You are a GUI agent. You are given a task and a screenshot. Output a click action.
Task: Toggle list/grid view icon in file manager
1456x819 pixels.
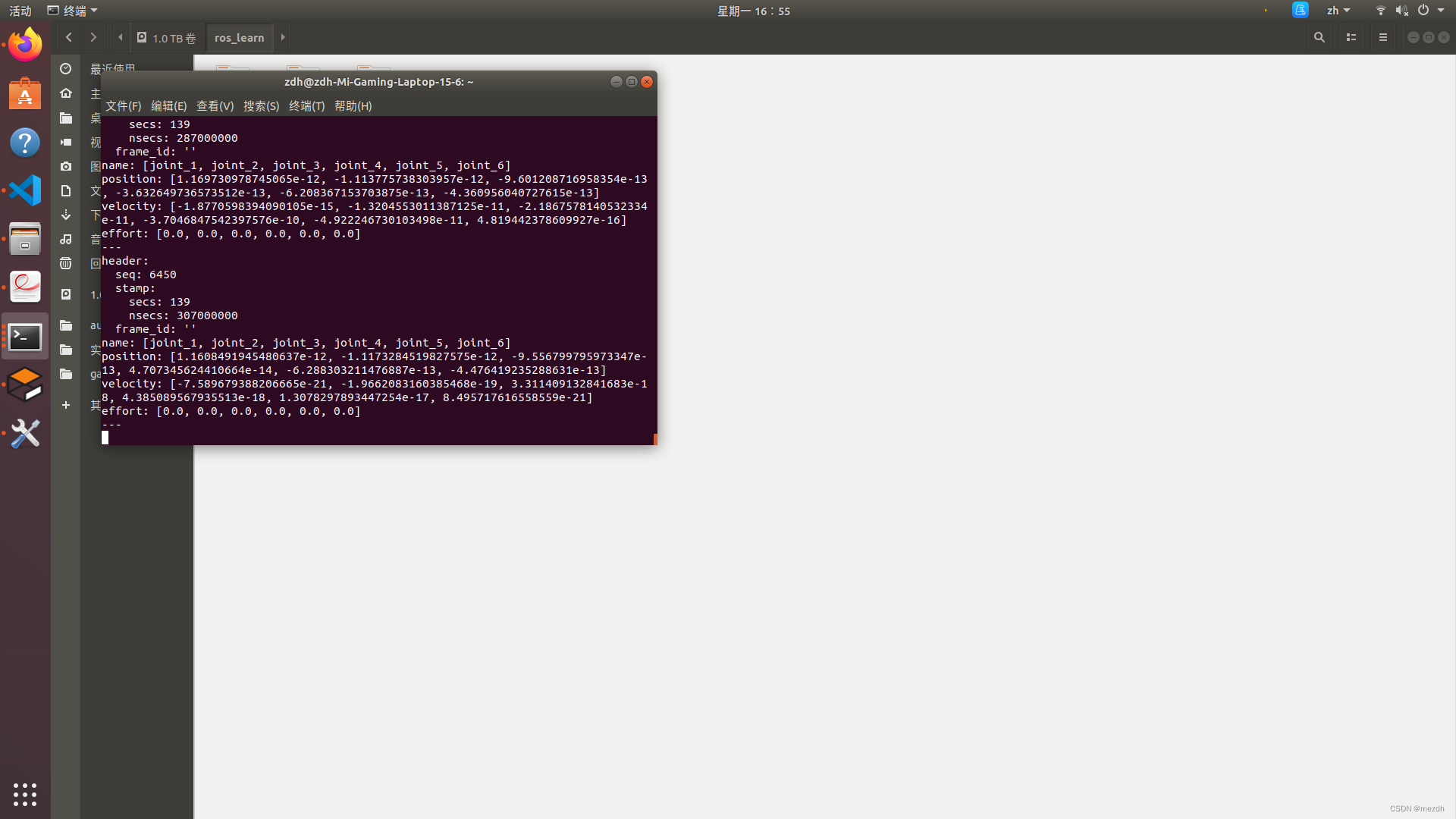click(1351, 37)
